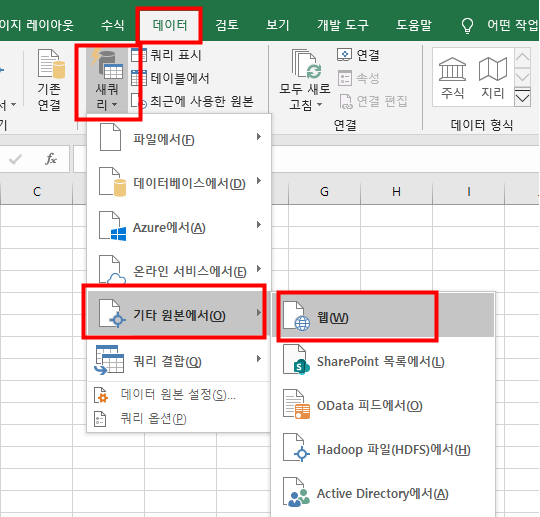Open 파일에서(F) submenu
The width and height of the screenshot is (540, 517).
coord(178,138)
